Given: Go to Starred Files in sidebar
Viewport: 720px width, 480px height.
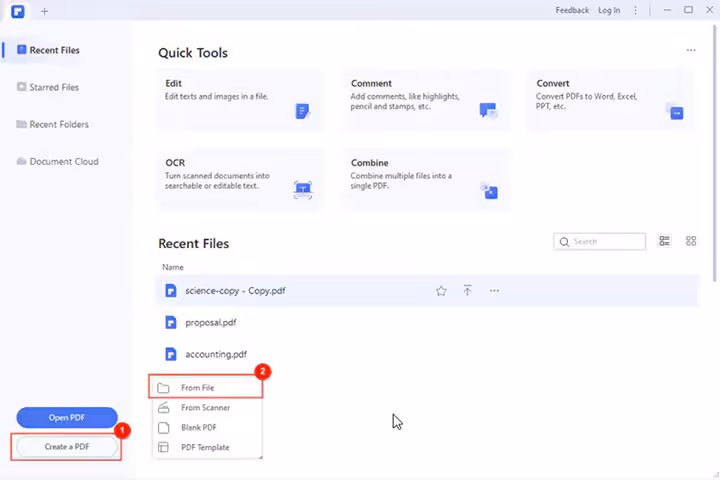Looking at the screenshot, I should (x=54, y=88).
